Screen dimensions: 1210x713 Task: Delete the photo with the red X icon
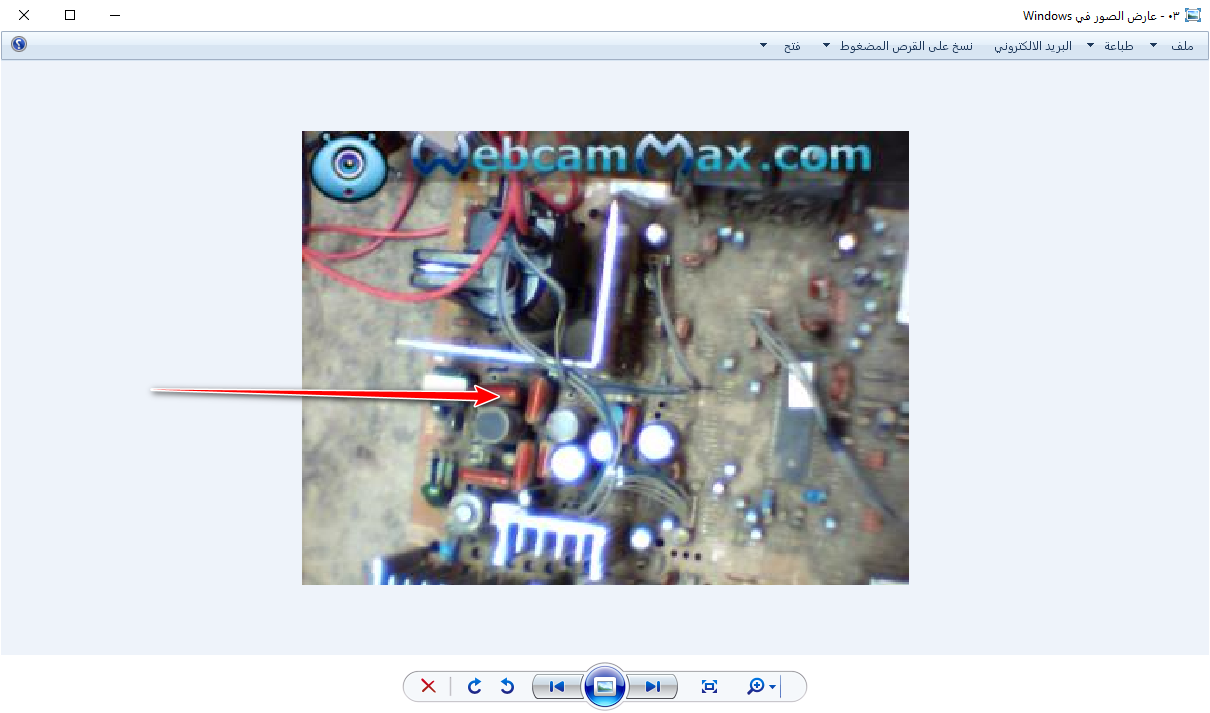(428, 686)
